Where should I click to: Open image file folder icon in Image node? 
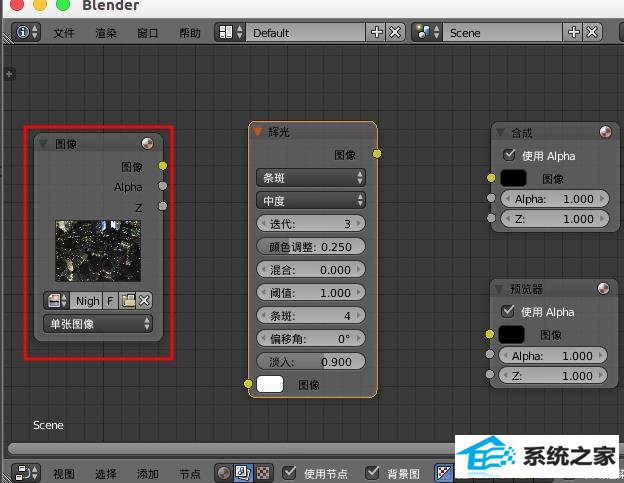[127, 300]
